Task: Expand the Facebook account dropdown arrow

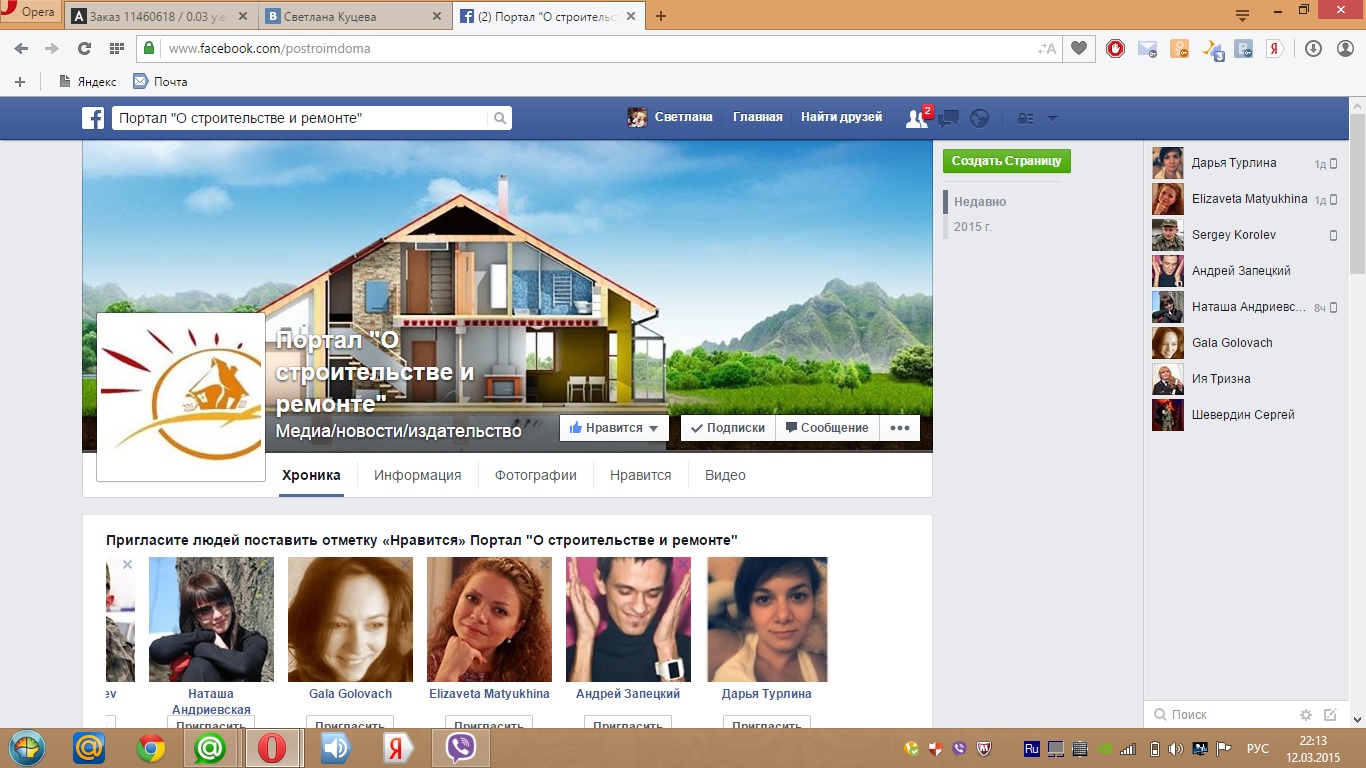Action: [1052, 118]
